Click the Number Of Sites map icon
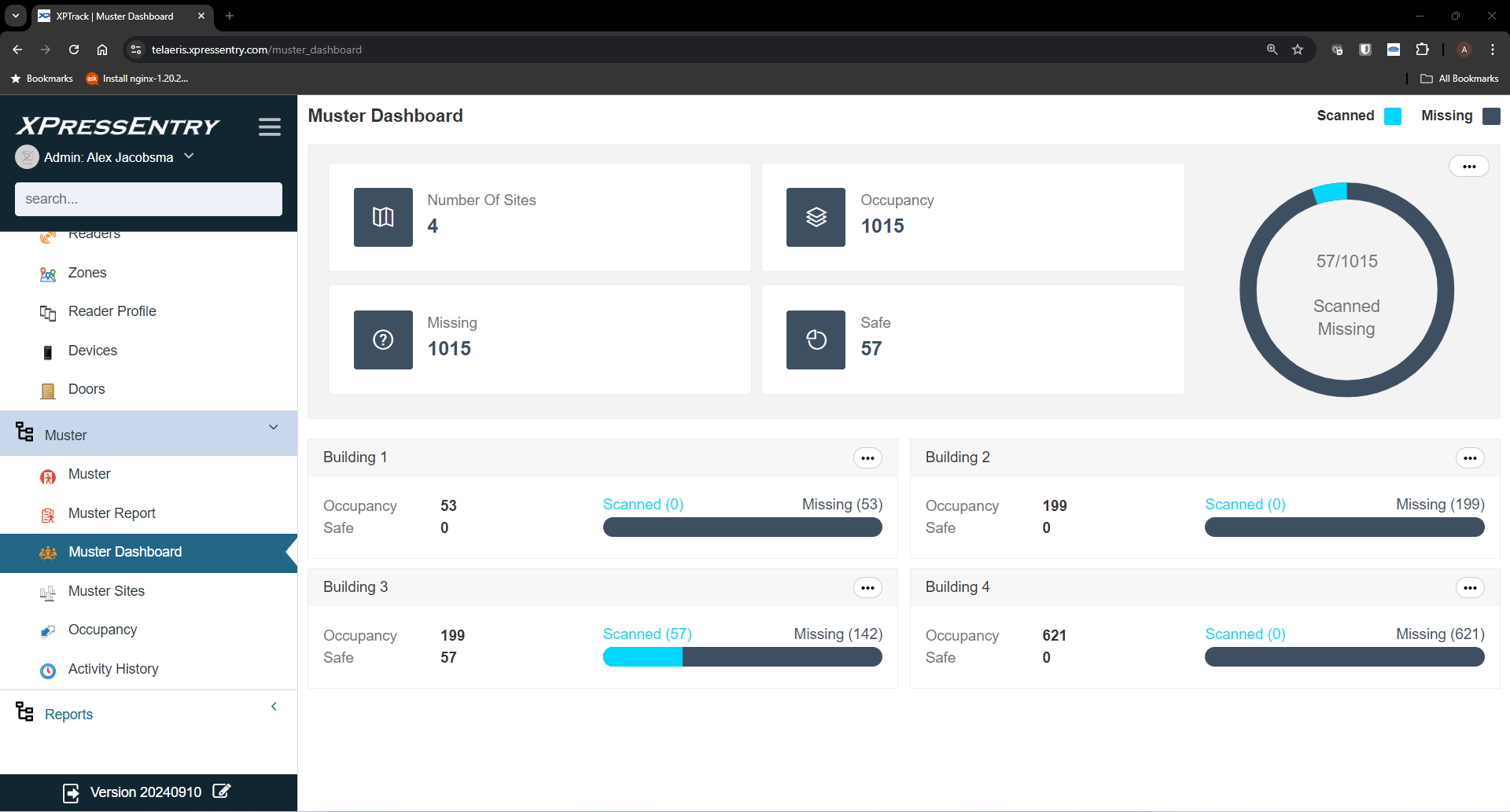 tap(383, 217)
